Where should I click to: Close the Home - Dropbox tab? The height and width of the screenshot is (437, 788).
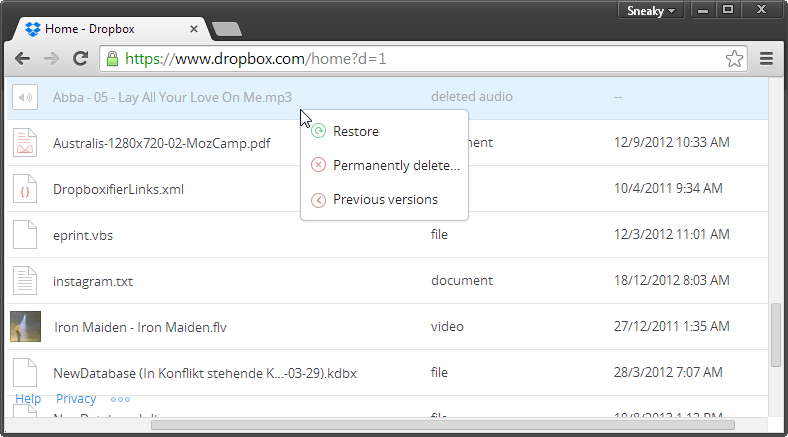[x=193, y=29]
